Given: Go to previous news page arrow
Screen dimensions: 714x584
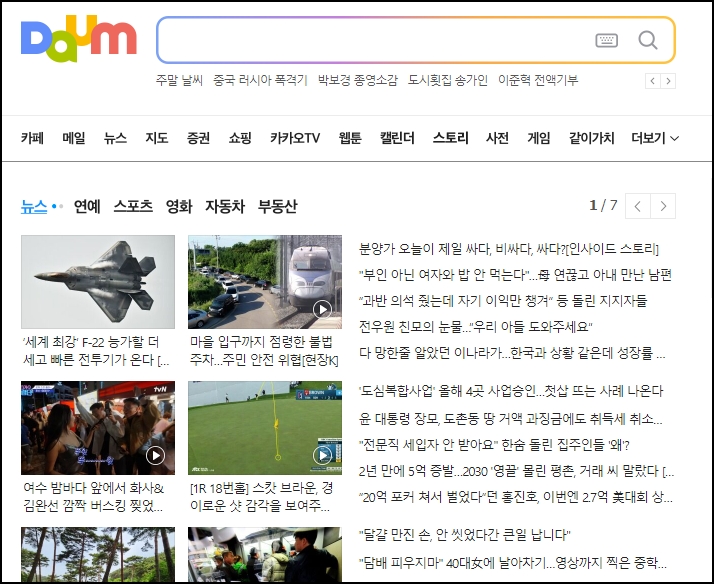Looking at the screenshot, I should click(638, 206).
